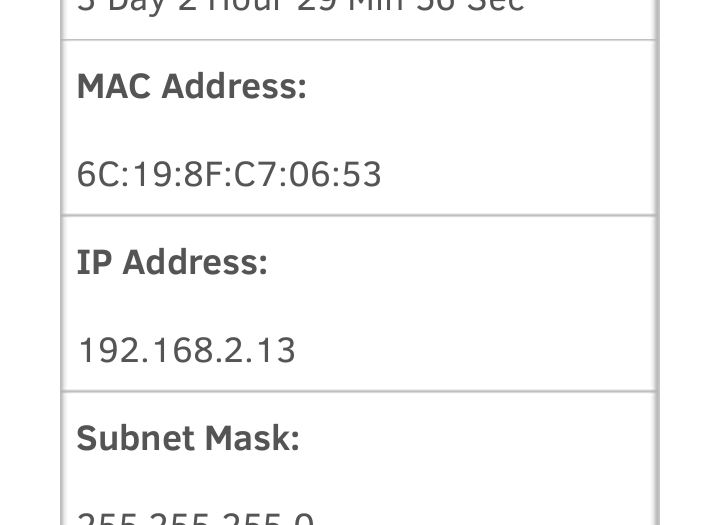The height and width of the screenshot is (525, 720).
Task: Click divider line above MAC Address row
Action: (x=358, y=40)
